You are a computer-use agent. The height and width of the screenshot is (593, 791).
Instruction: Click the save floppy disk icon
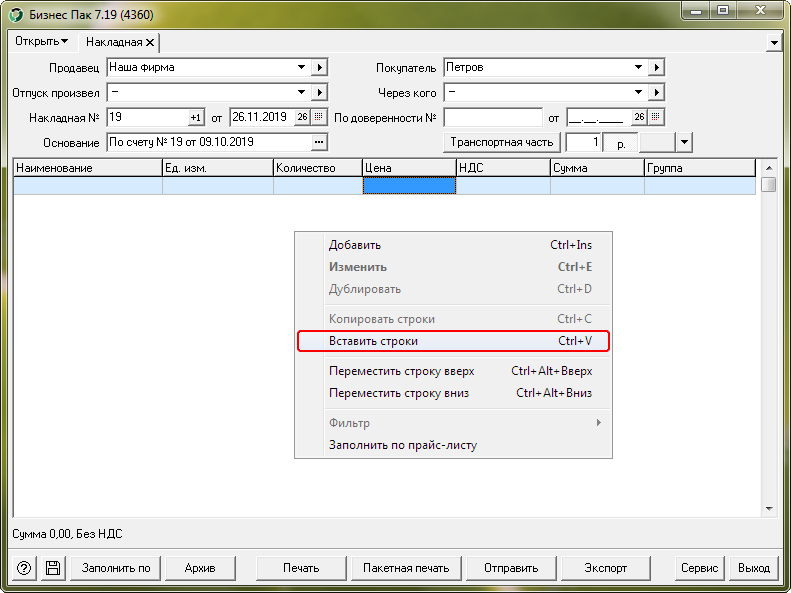pos(53,568)
